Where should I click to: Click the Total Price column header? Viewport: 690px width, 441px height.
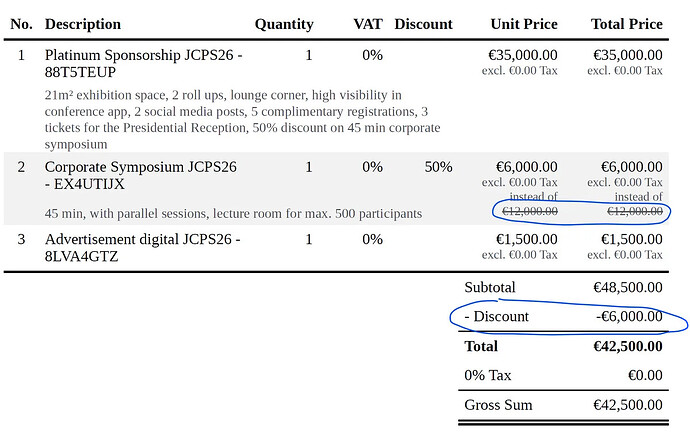[x=627, y=24]
